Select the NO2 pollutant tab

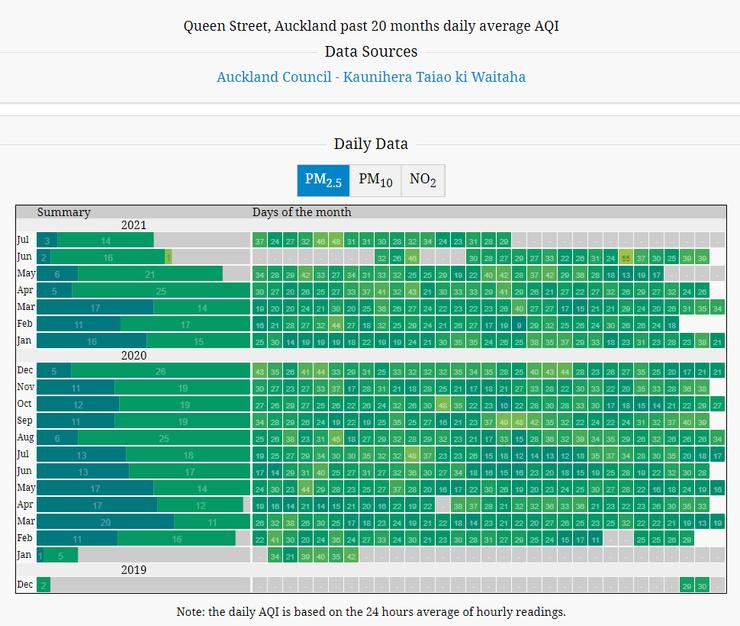coord(423,180)
